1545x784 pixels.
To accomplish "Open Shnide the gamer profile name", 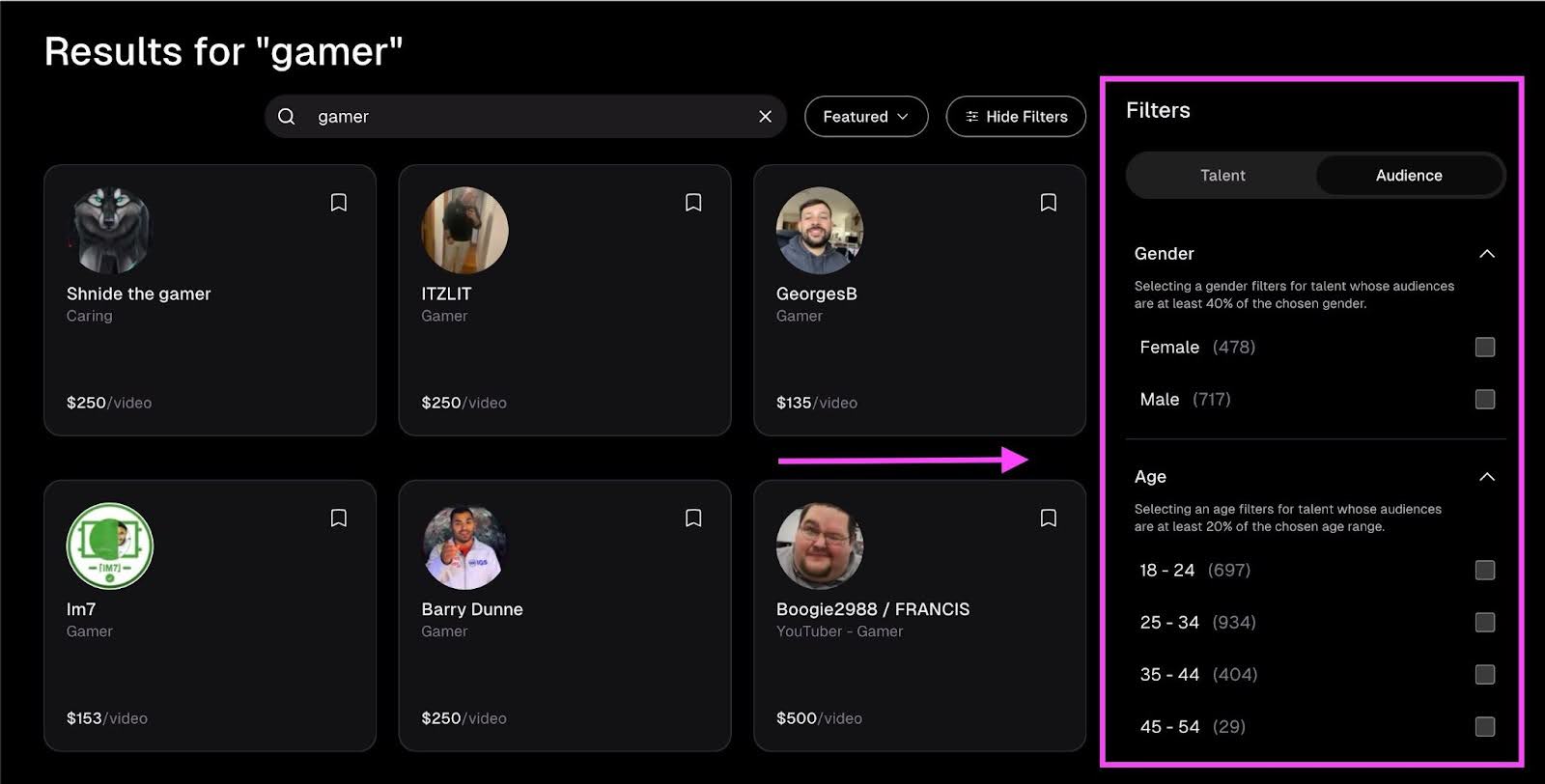I will [x=138, y=294].
